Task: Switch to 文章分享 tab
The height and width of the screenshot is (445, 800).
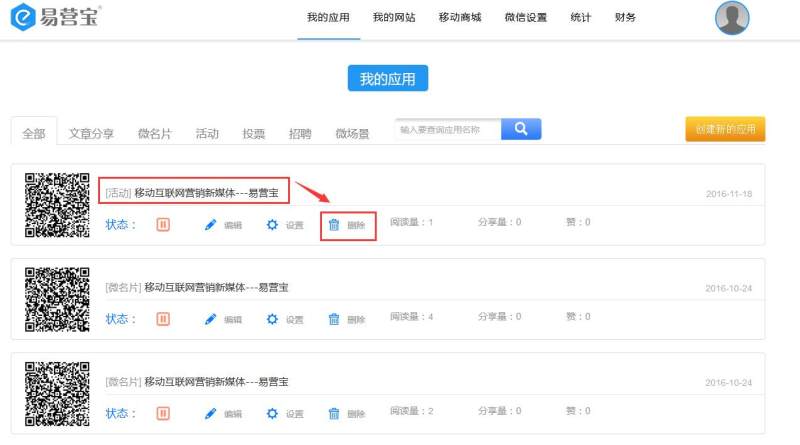Action: (x=91, y=134)
